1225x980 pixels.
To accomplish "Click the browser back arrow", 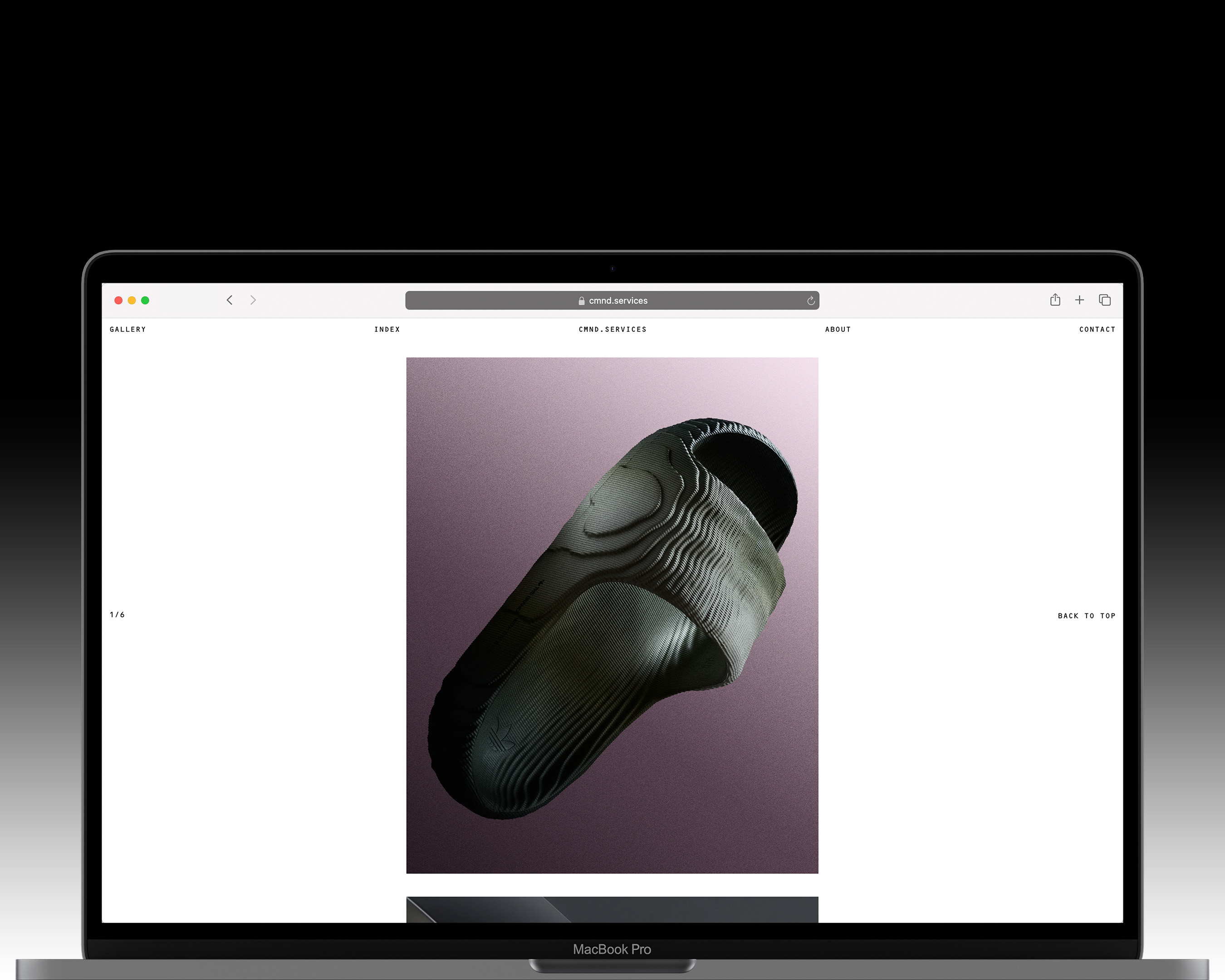I will click(230, 300).
